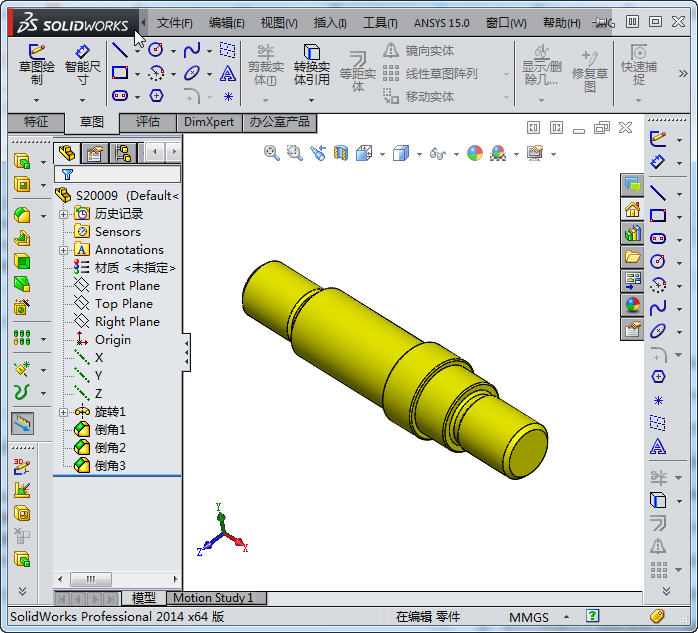Expand the Annotations tree node
Screen dimensions: 698x633
pos(64,250)
